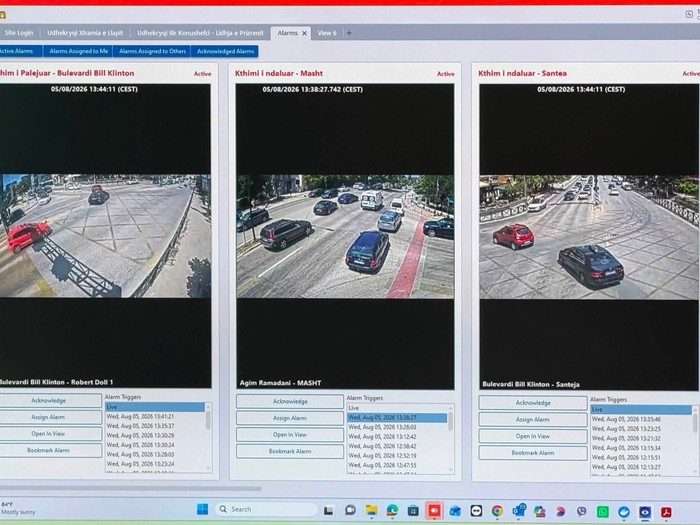The width and height of the screenshot is (700, 525).
Task: Select trigger Wed, Aug 05, 2026 13:12:42
Action: click(397, 437)
